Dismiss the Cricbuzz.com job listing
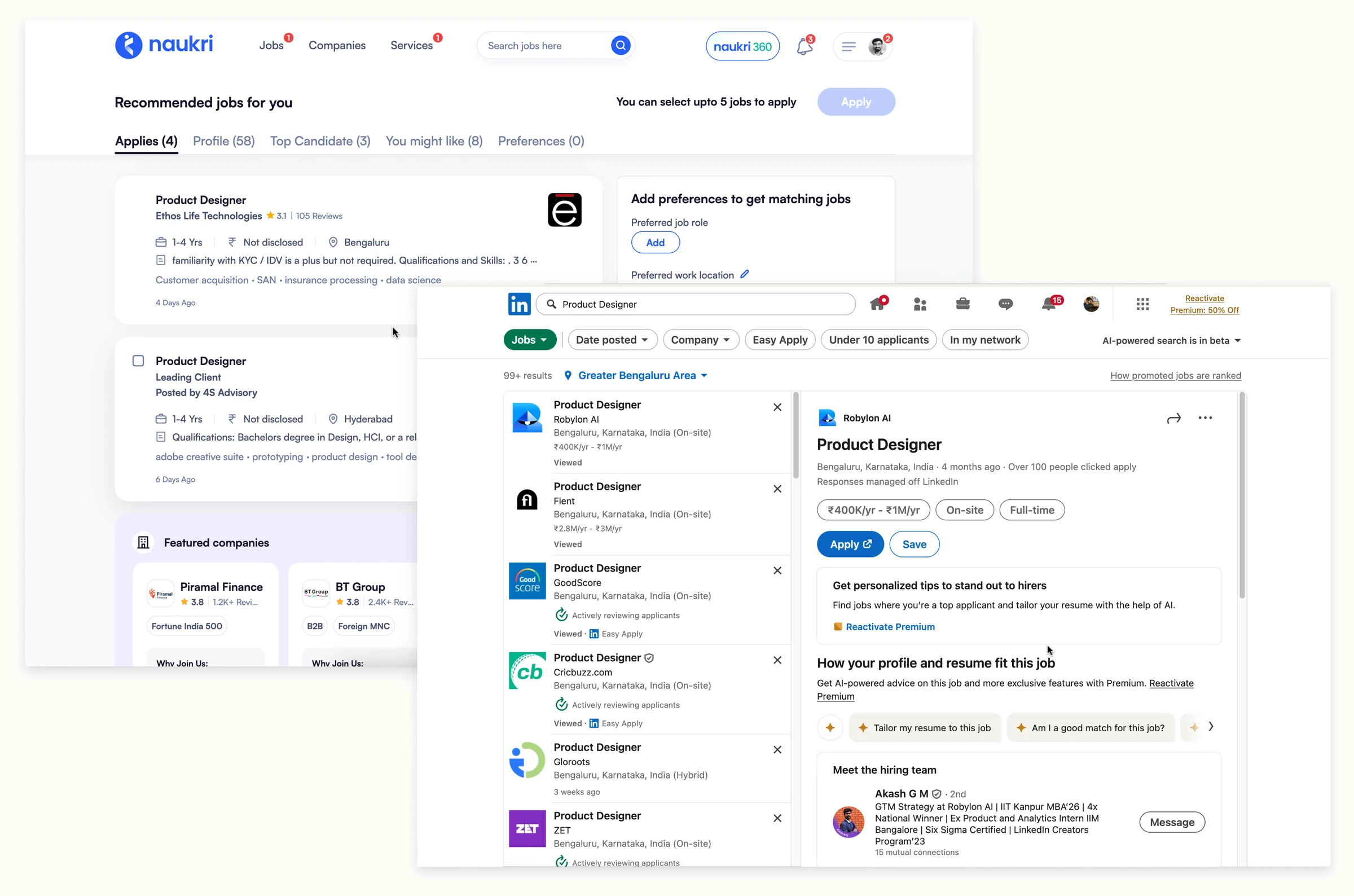 pyautogui.click(x=777, y=660)
